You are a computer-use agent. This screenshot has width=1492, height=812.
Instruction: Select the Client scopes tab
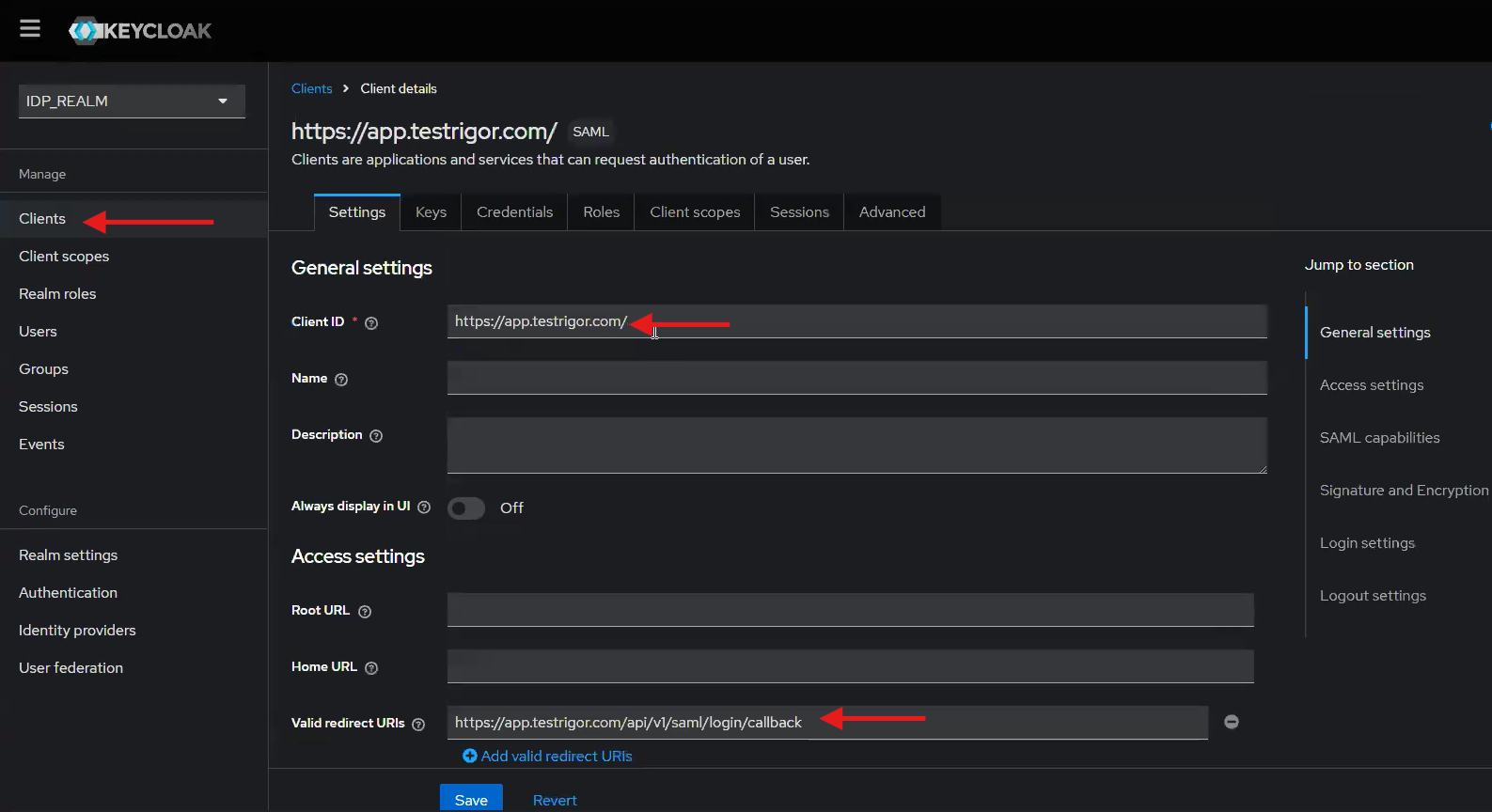(695, 212)
